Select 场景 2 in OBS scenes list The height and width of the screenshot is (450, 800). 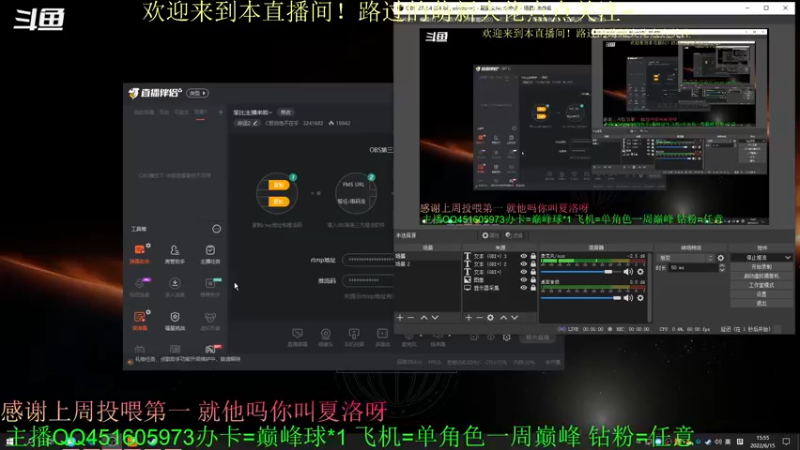pyautogui.click(x=428, y=264)
